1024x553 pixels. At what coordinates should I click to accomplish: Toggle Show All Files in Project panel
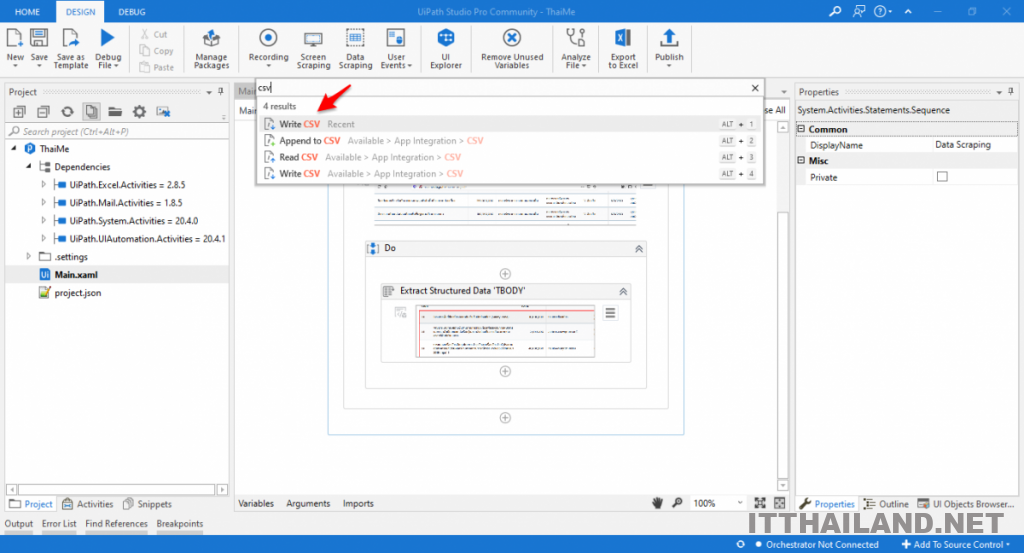pos(91,112)
